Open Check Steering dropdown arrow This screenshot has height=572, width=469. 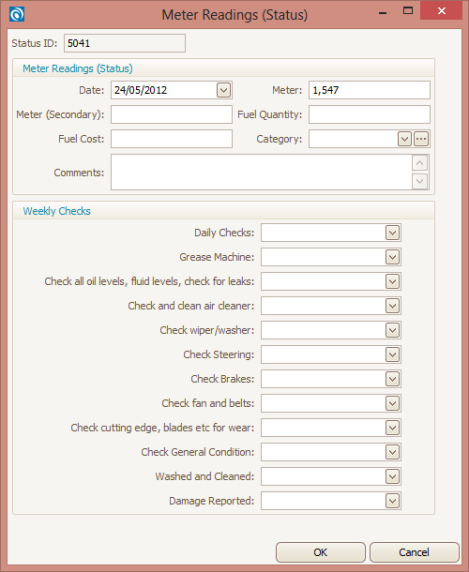pyautogui.click(x=392, y=355)
